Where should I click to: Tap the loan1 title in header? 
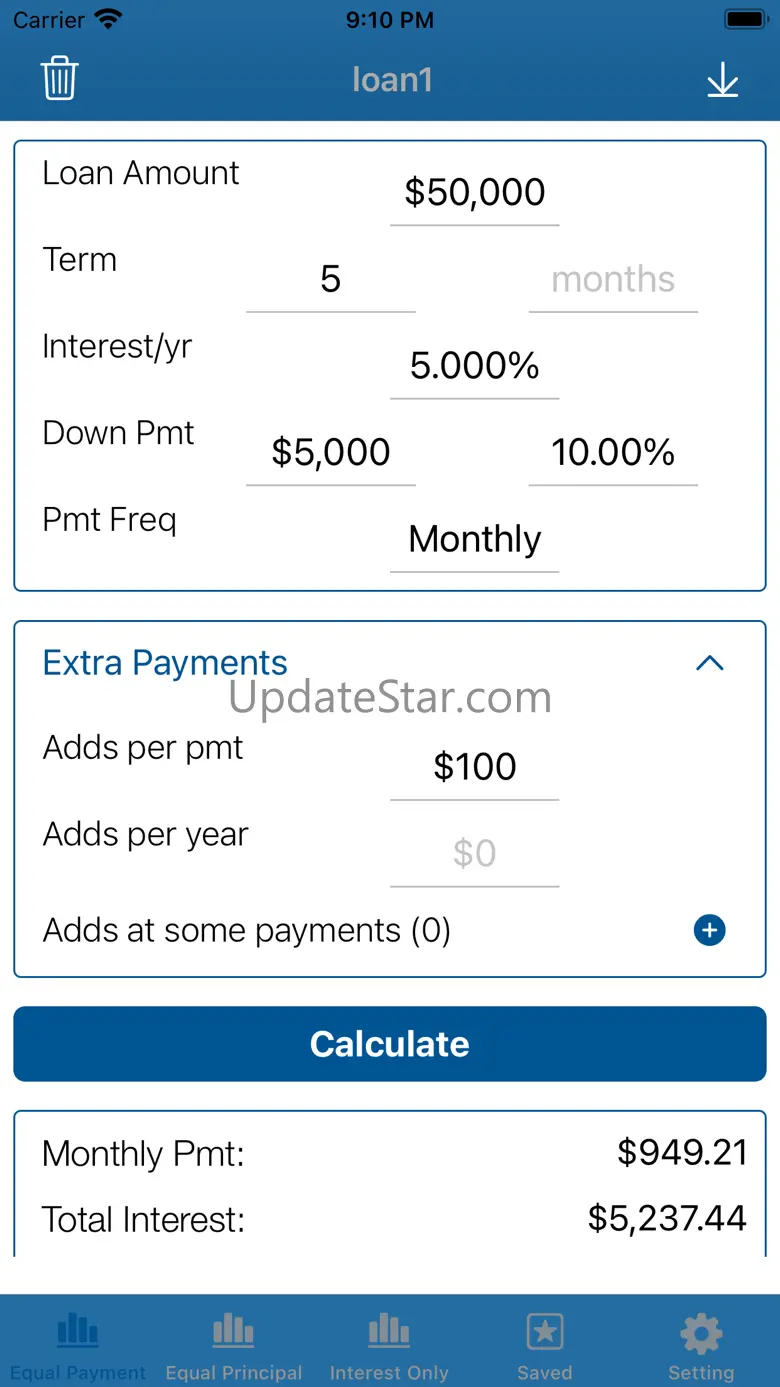tap(392, 80)
